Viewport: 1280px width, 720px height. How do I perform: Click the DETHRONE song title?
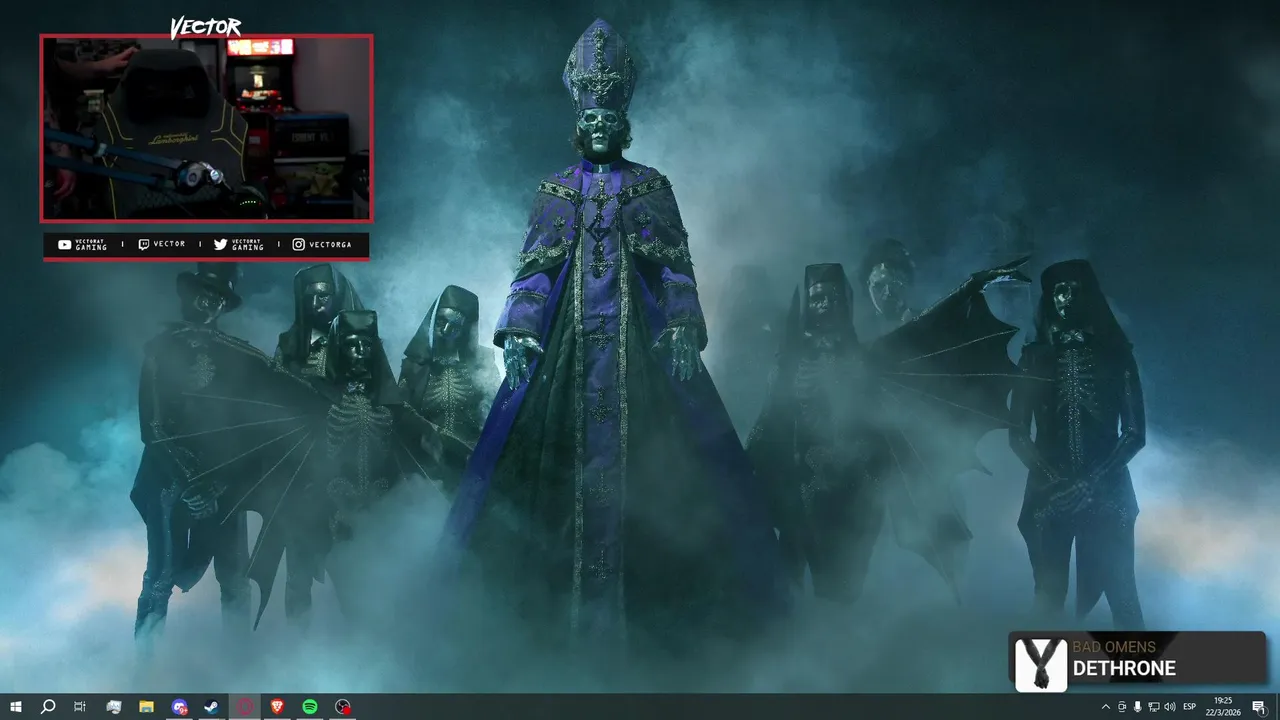tap(1124, 669)
